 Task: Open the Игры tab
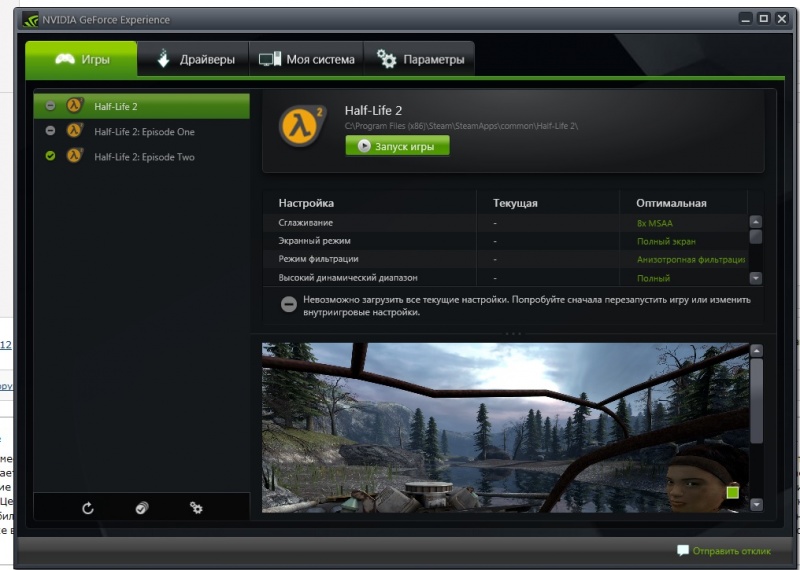coord(81,59)
